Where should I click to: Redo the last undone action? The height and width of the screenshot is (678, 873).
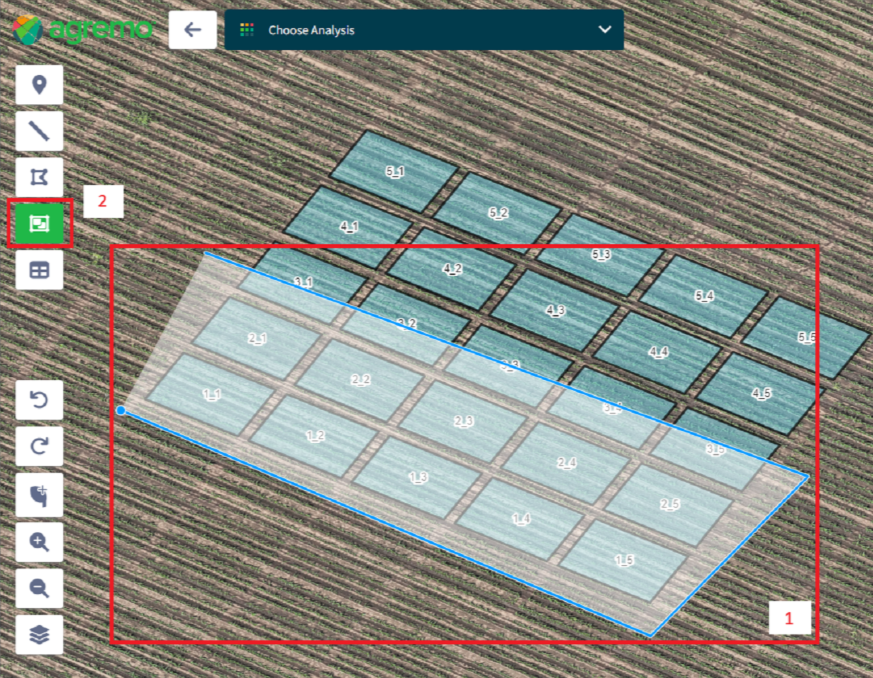point(40,446)
